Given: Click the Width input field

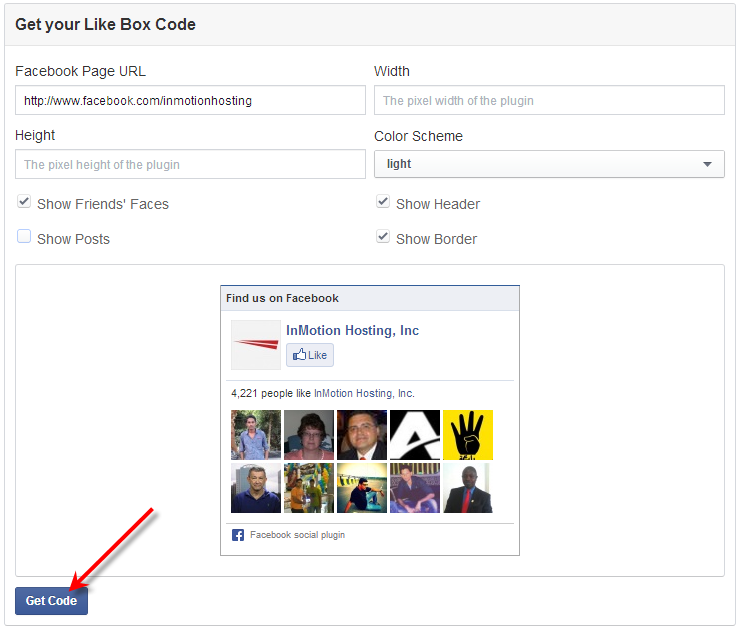Looking at the screenshot, I should (x=549, y=100).
